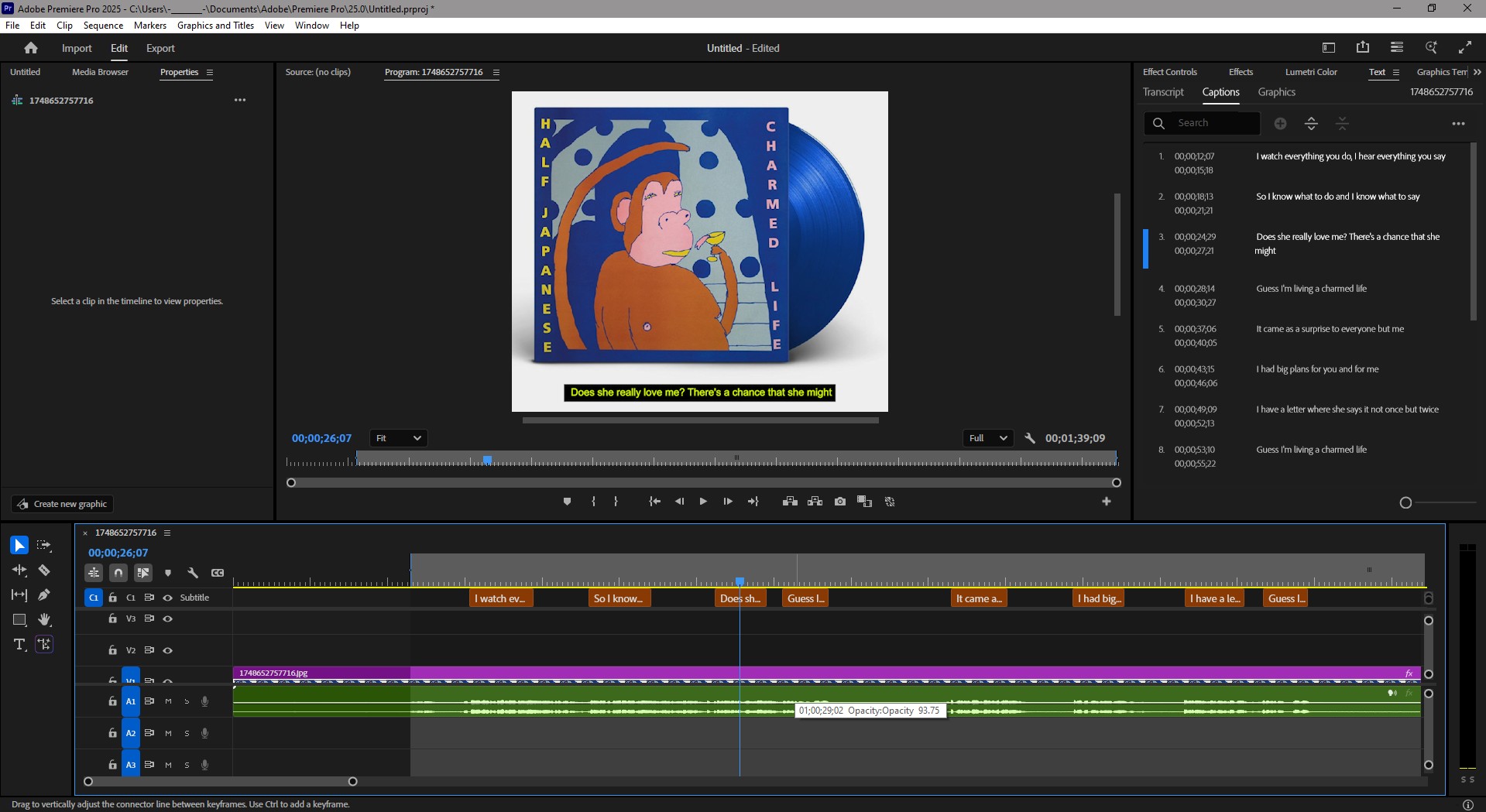Go to In point
The height and width of the screenshot is (812, 1486).
pos(654,502)
